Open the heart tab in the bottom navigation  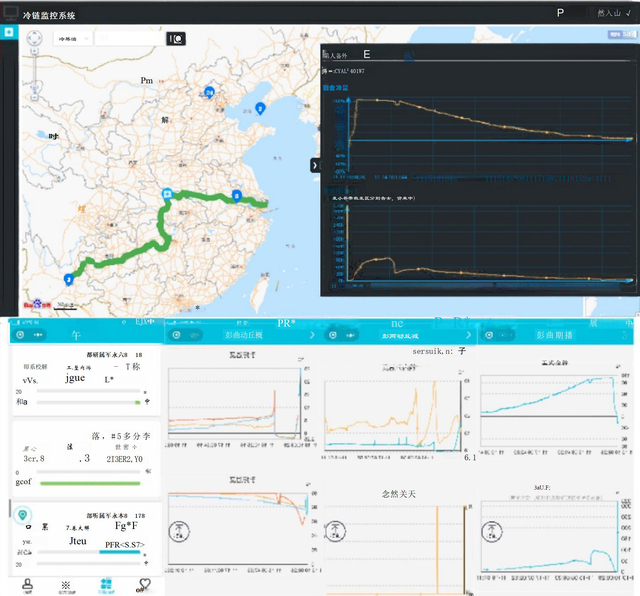click(144, 585)
